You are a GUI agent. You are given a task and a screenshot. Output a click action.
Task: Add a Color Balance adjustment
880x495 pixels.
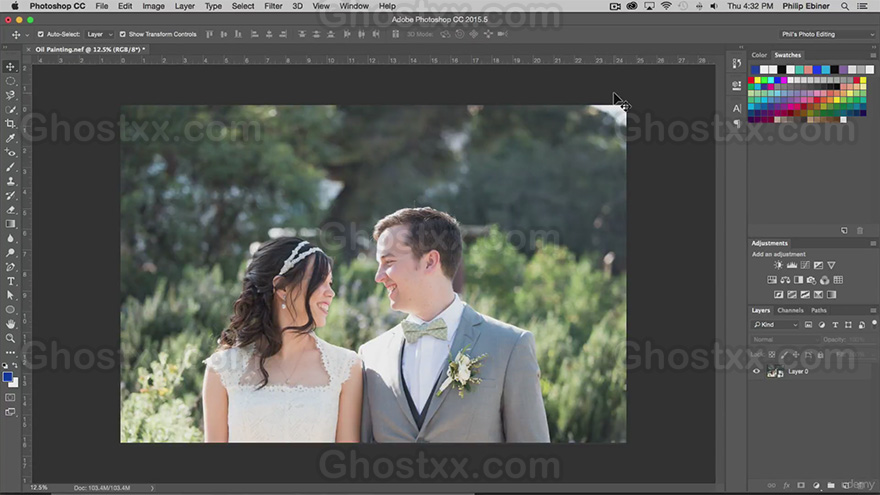tap(785, 280)
